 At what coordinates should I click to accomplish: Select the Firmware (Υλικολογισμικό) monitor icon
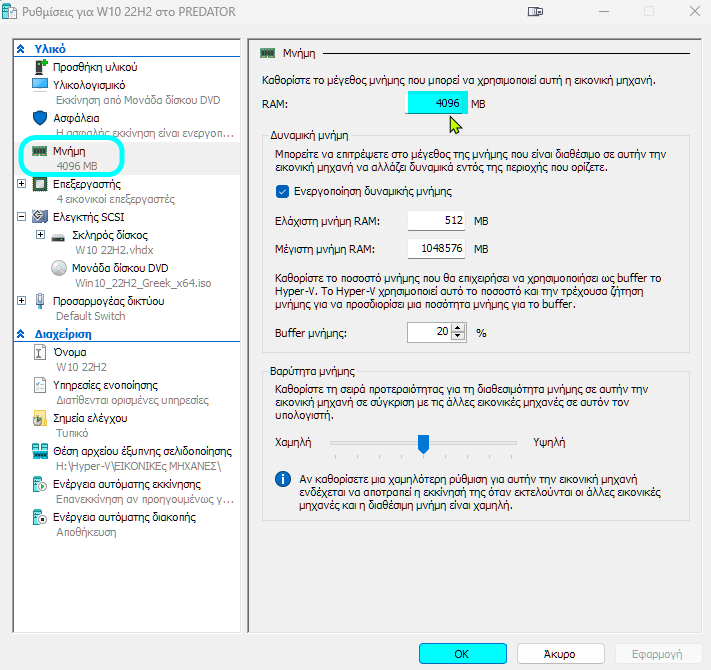[x=40, y=85]
